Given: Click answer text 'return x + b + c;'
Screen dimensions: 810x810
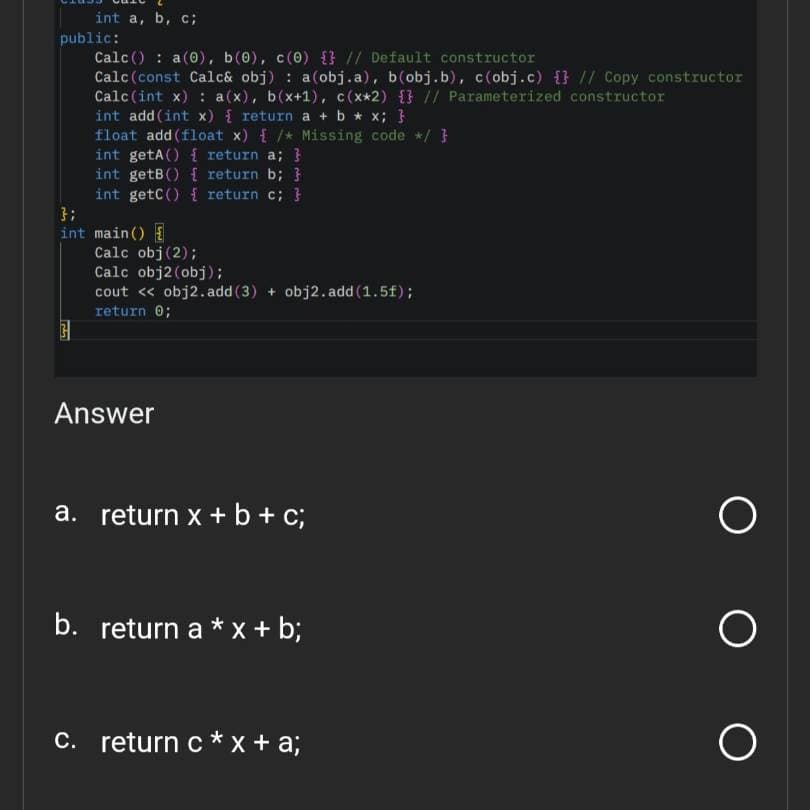Looking at the screenshot, I should pos(202,516).
